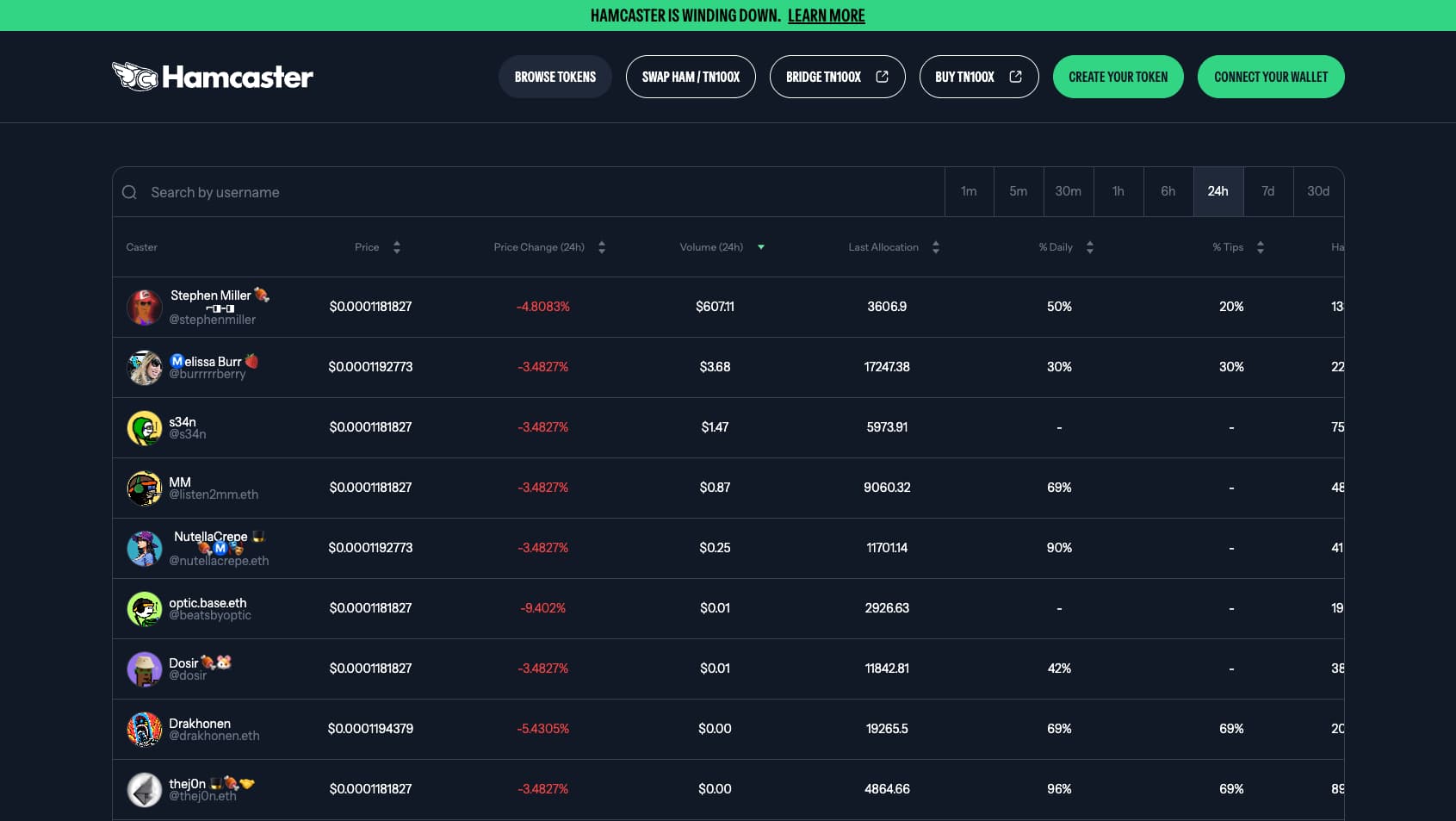Open Bridge TN100X external link

click(x=837, y=77)
